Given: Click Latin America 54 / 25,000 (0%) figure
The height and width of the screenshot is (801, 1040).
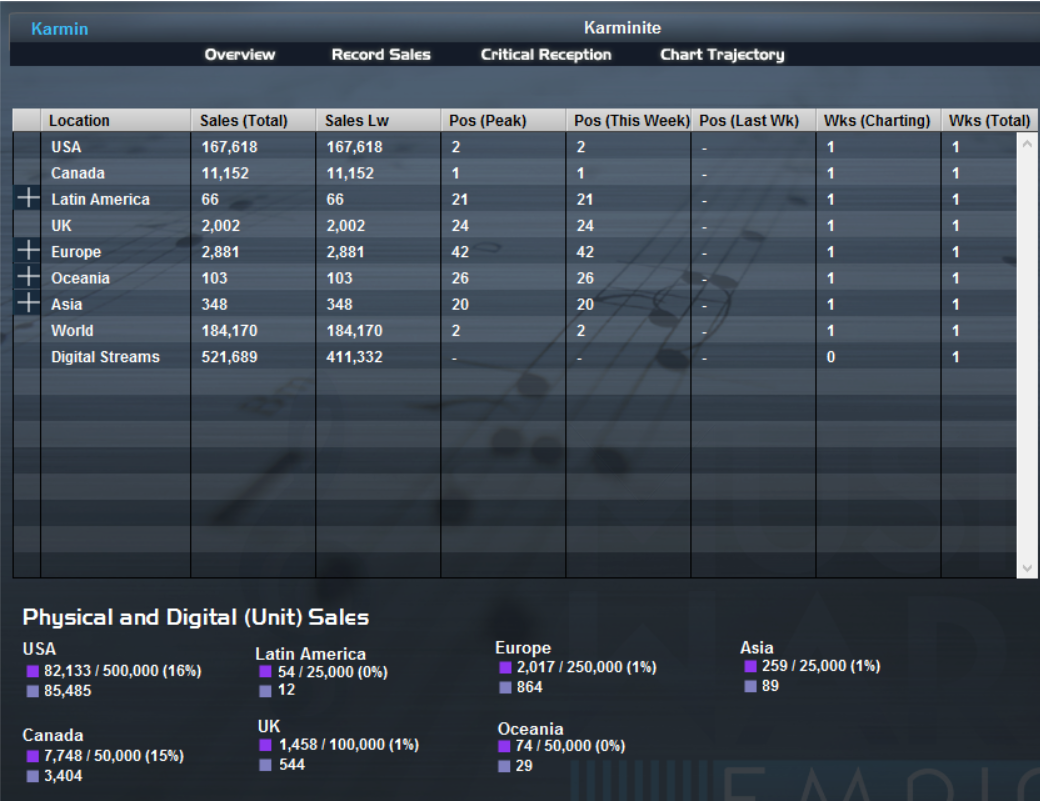Looking at the screenshot, I should point(333,672).
